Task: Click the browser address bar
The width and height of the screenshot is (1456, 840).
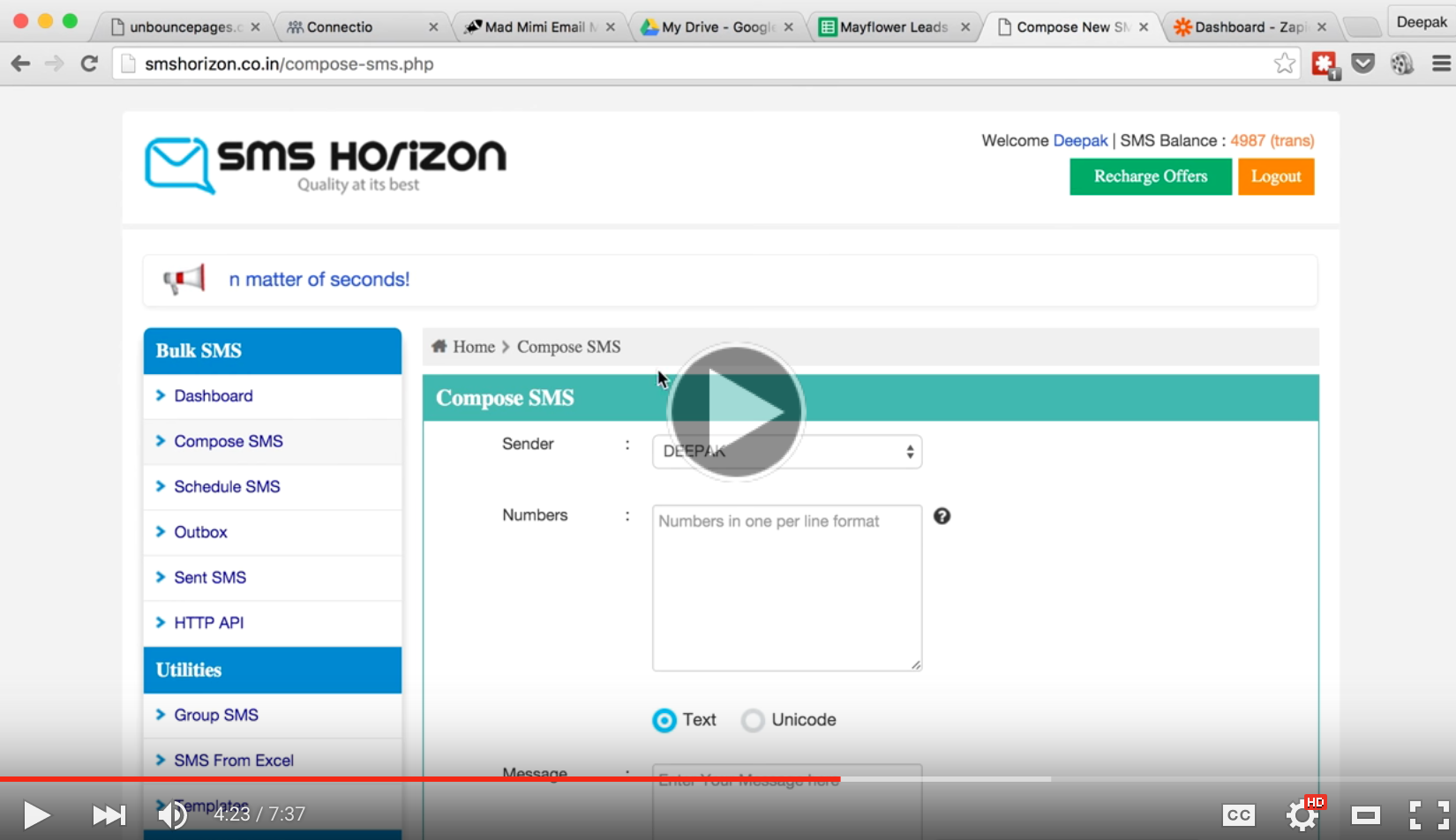Action: tap(706, 64)
